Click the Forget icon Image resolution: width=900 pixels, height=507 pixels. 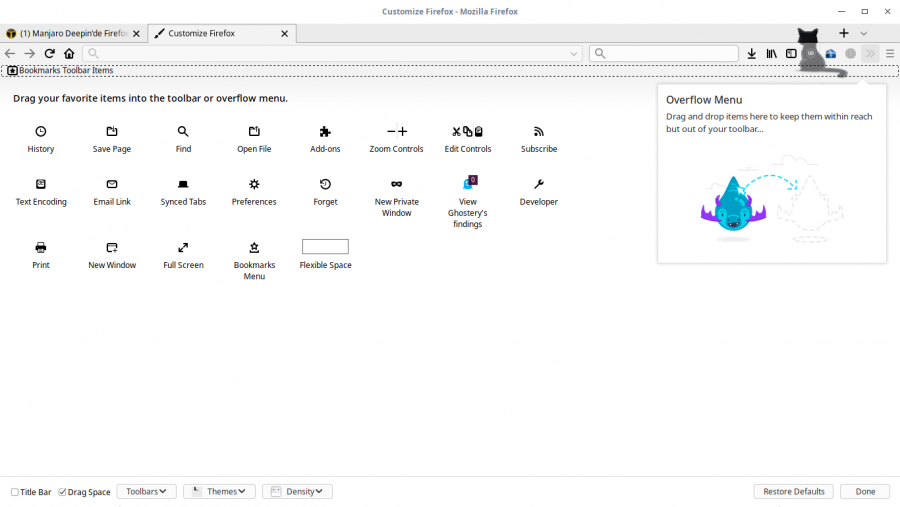pyautogui.click(x=325, y=184)
